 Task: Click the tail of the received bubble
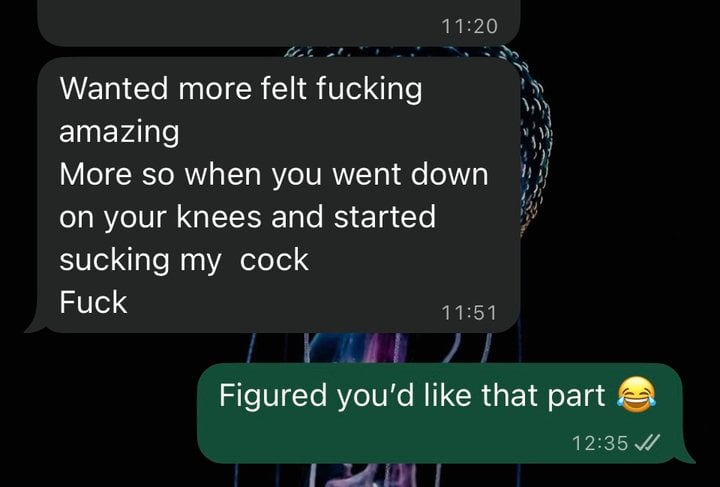[x=36, y=324]
